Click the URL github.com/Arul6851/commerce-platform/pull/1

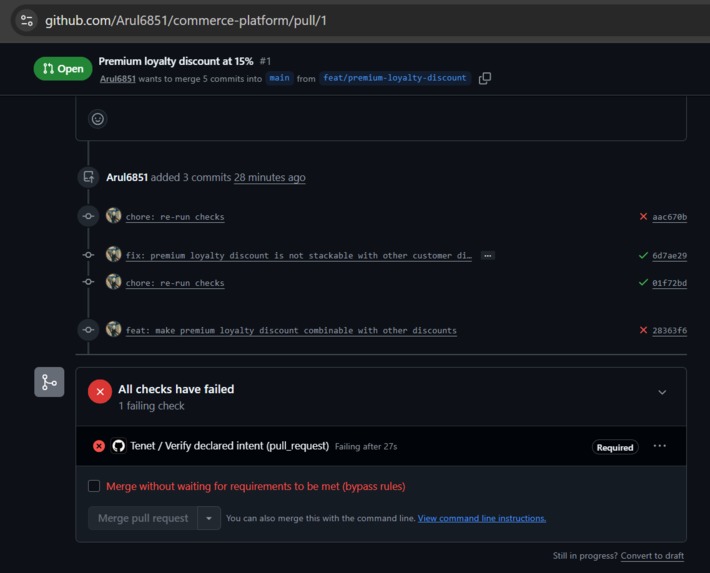[186, 20]
